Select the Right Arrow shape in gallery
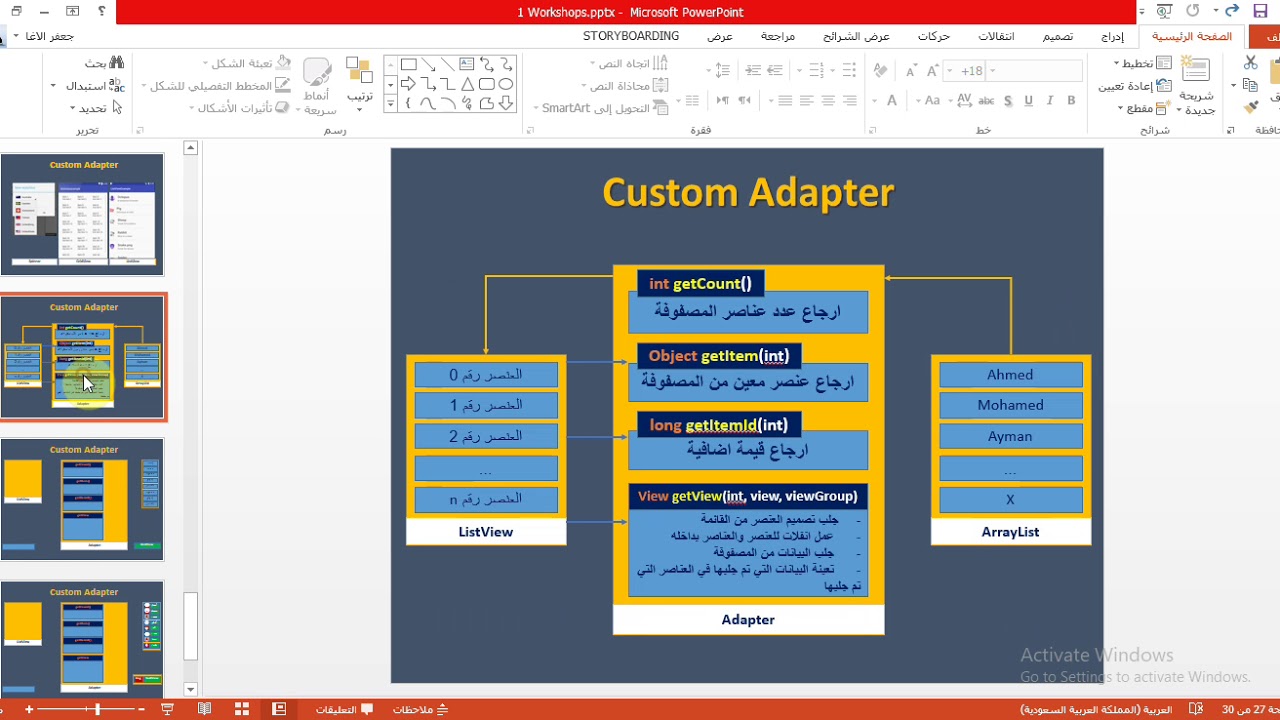The width and height of the screenshot is (1280, 720). tap(408, 84)
